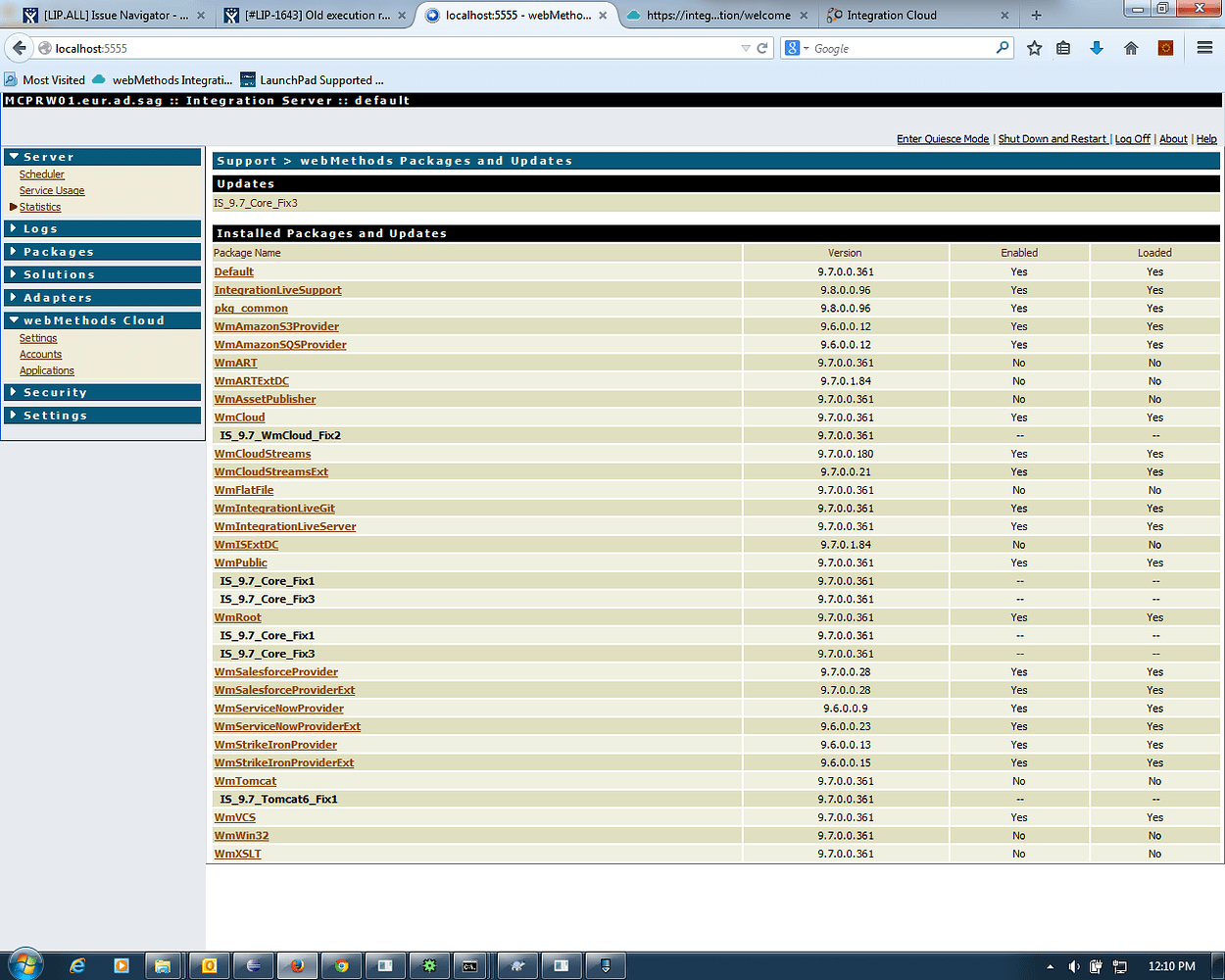The width and height of the screenshot is (1225, 980).
Task: Open the WmCloudStreams package link
Action: tap(263, 454)
